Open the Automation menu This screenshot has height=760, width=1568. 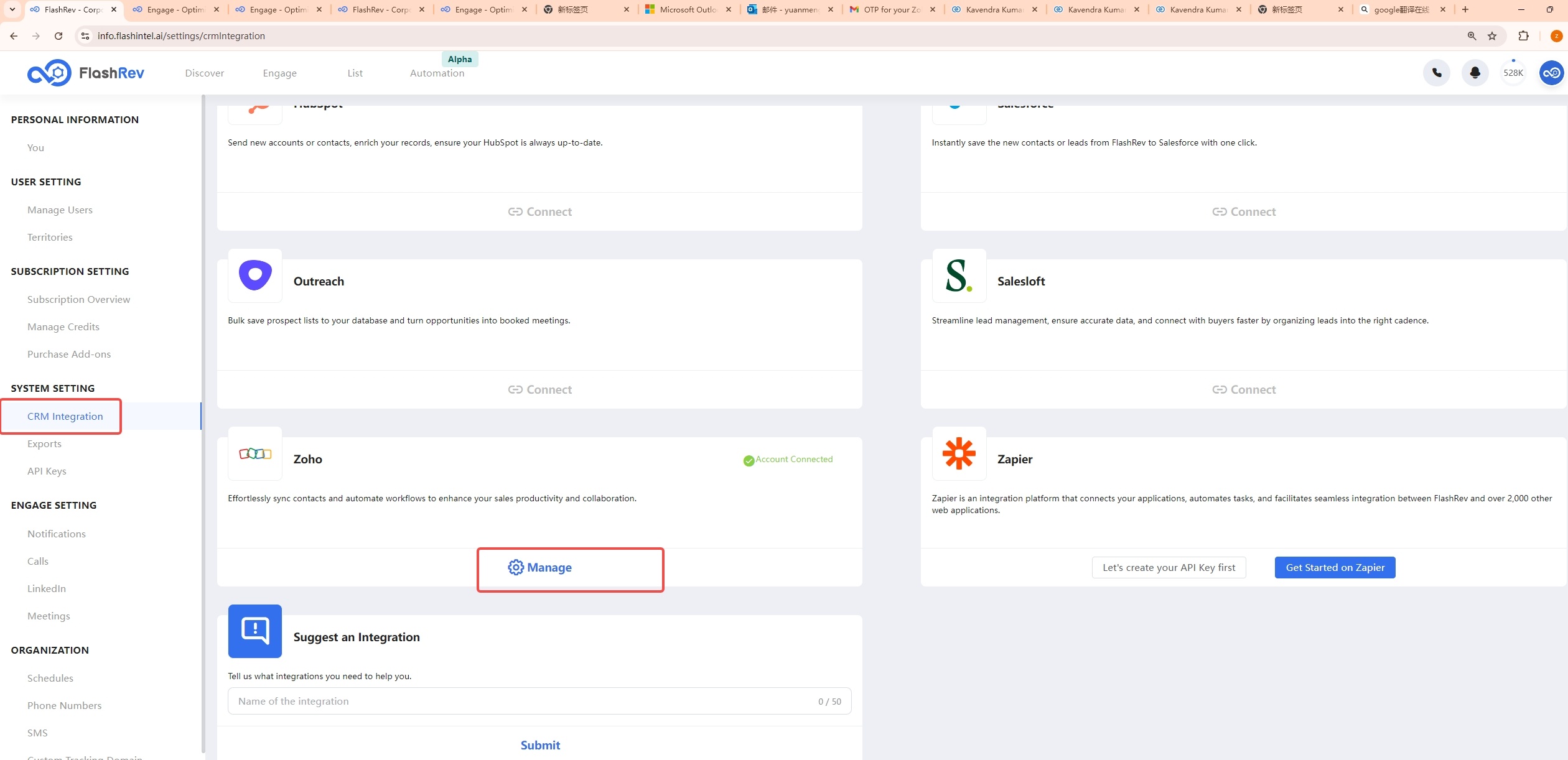437,73
